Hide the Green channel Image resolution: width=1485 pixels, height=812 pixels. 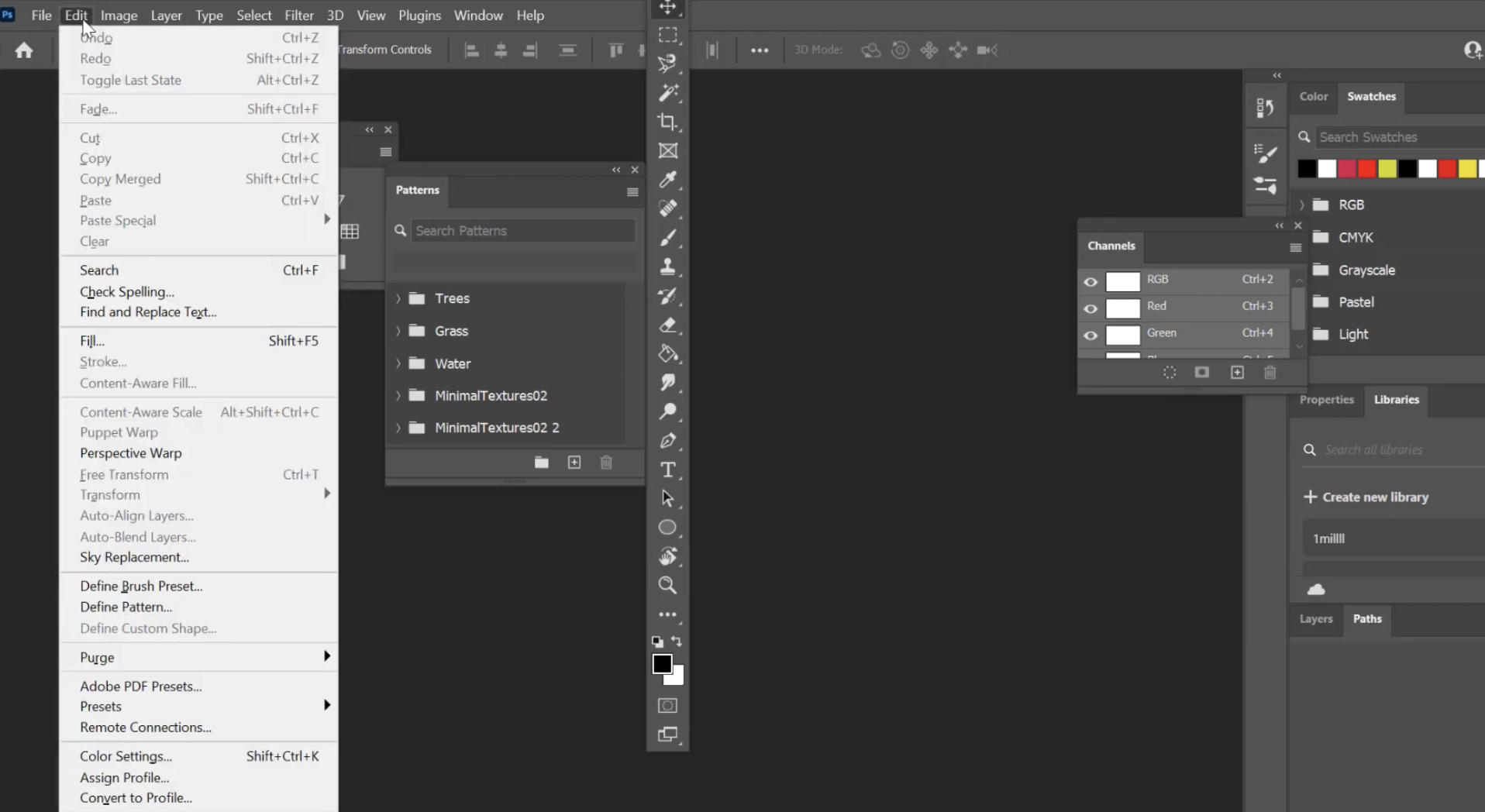click(1090, 335)
